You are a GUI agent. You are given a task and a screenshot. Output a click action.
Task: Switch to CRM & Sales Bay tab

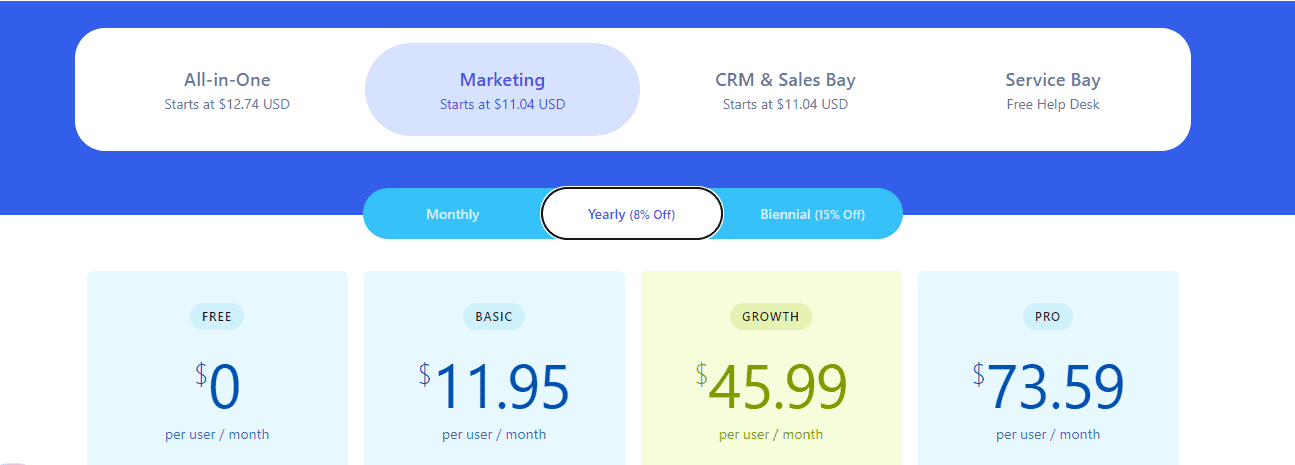click(x=785, y=90)
